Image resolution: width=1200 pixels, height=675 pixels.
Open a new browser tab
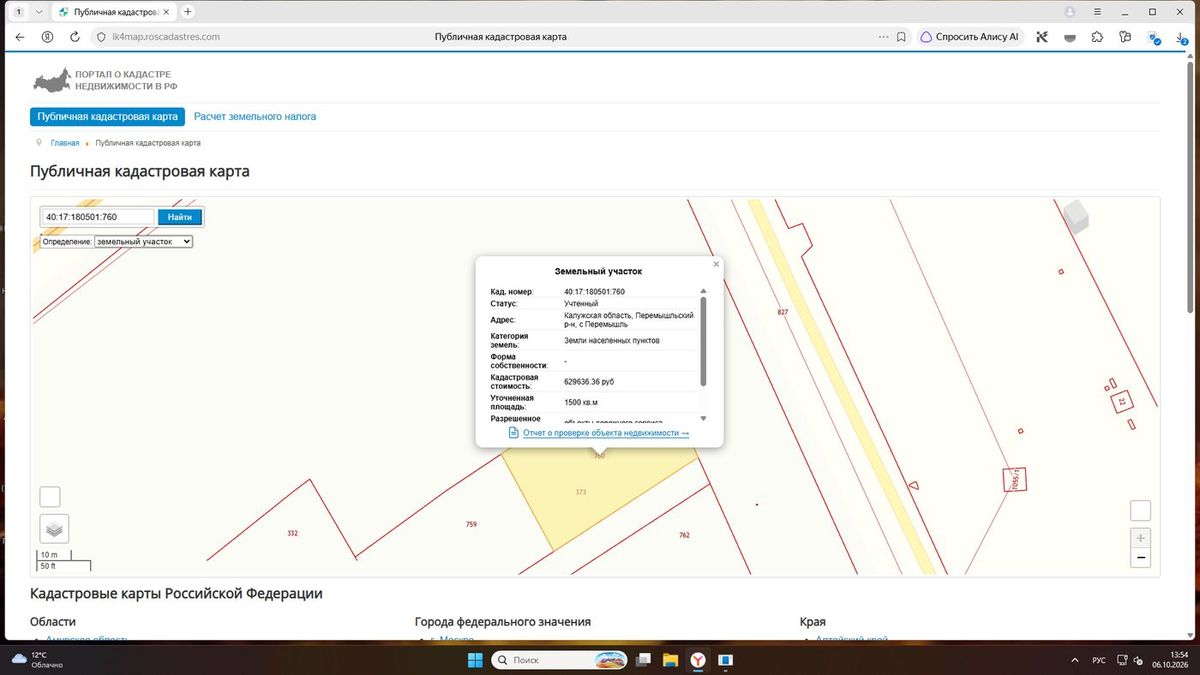pos(187,12)
